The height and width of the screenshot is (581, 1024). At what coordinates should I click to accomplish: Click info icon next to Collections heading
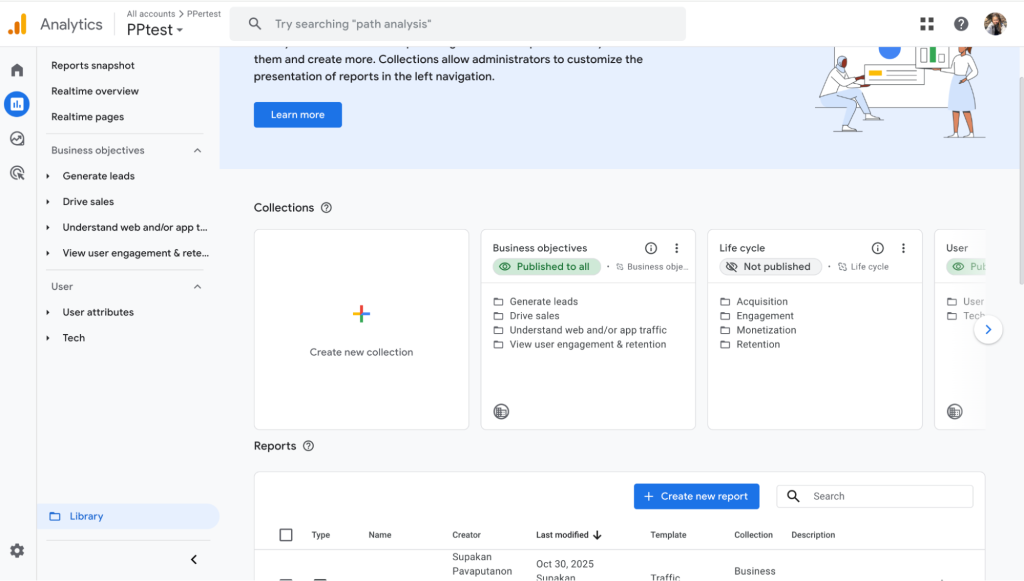point(326,208)
